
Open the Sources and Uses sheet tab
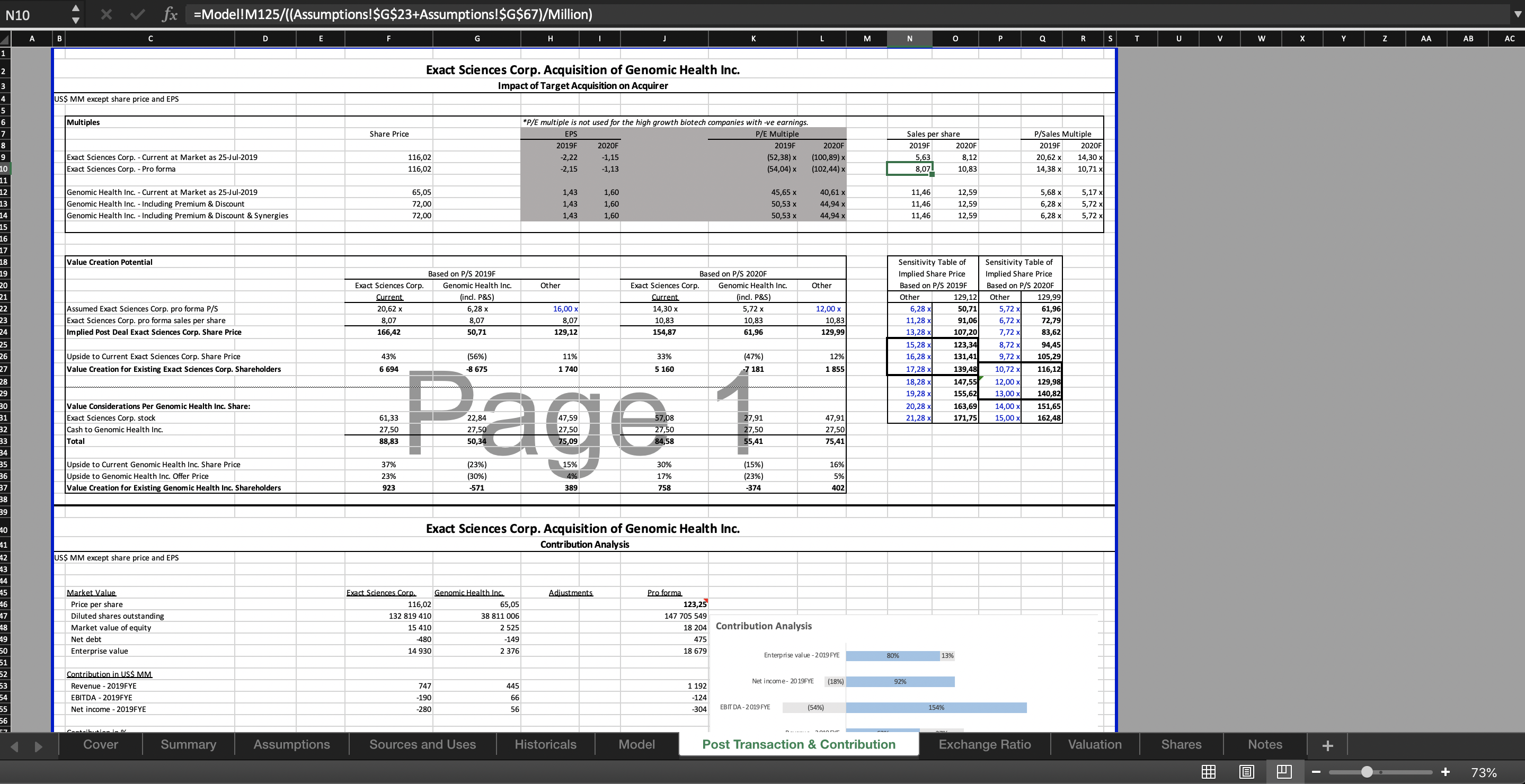click(423, 744)
